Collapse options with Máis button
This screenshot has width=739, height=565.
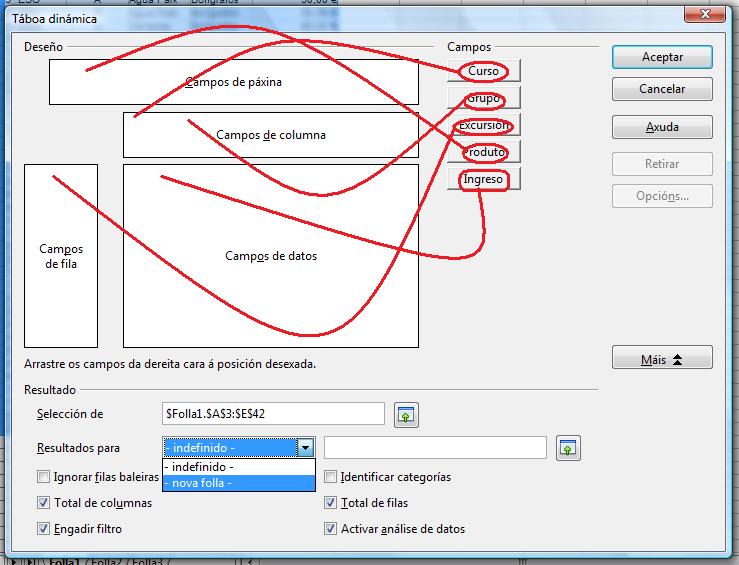[662, 358]
